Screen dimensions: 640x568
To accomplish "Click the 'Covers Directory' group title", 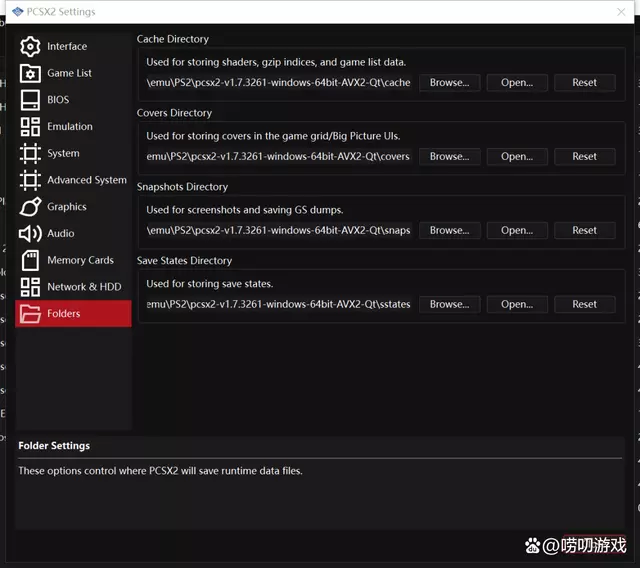I will click(x=174, y=113).
